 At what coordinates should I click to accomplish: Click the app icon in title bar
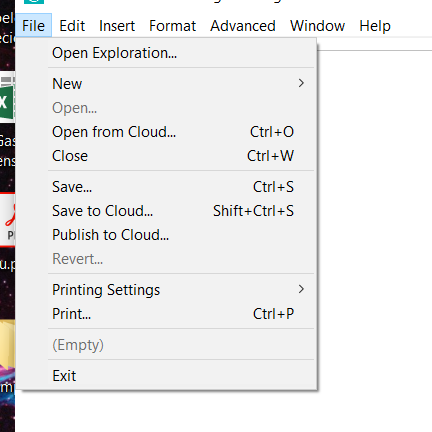[34, 1]
